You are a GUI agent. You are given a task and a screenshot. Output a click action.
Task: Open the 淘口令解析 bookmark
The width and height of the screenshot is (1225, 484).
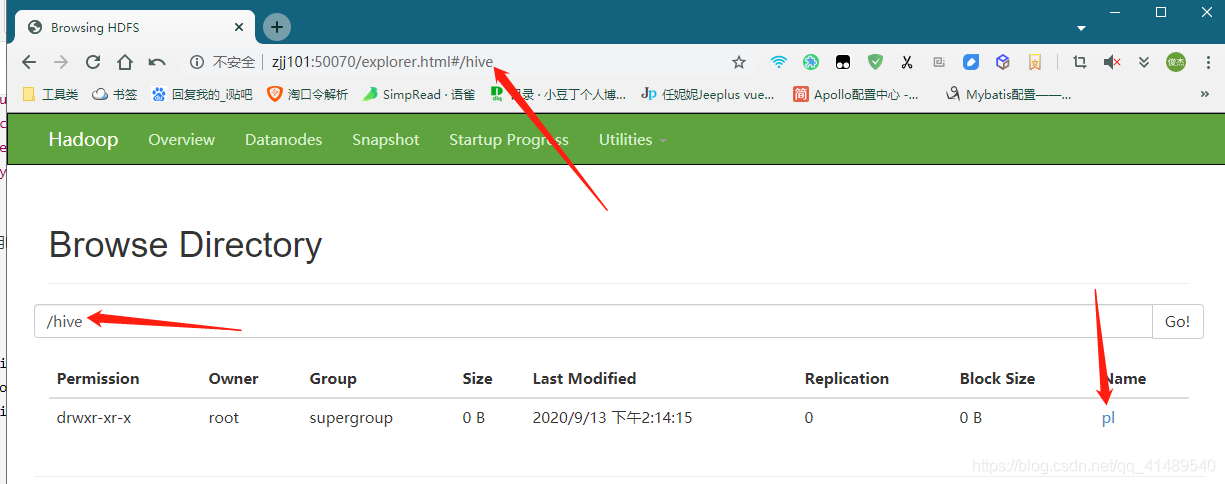[x=308, y=94]
